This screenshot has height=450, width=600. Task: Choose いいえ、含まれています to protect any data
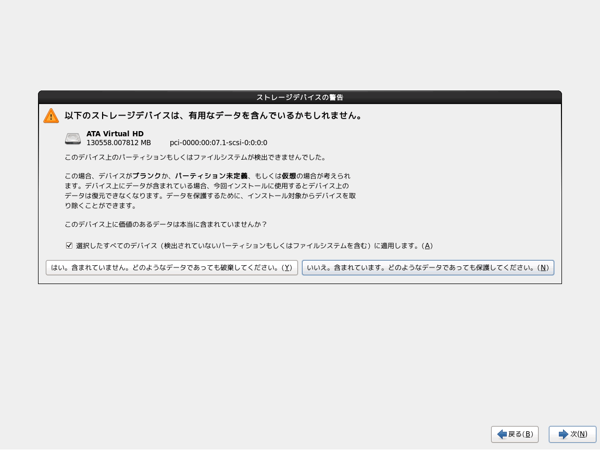click(428, 268)
